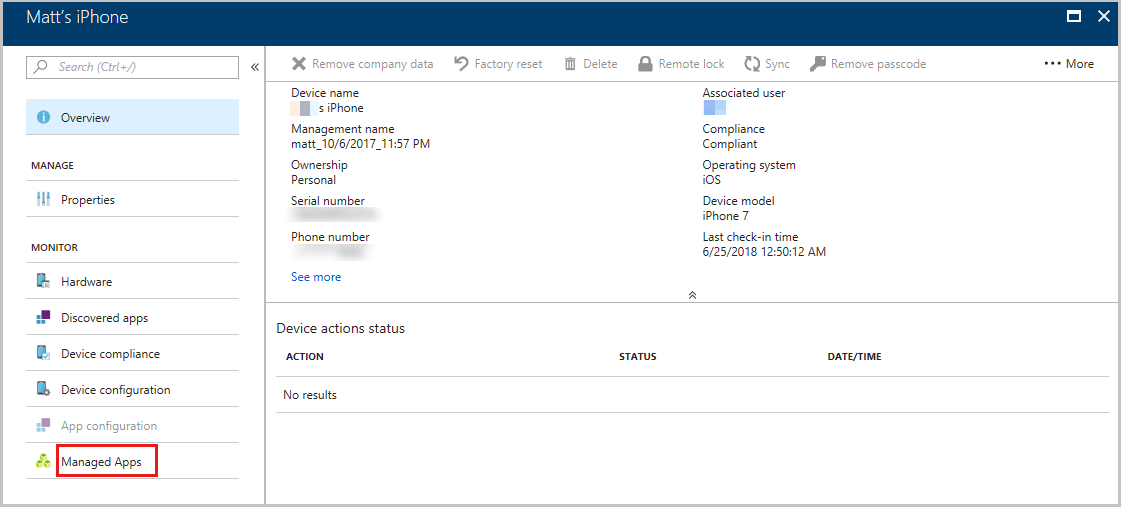Screen dimensions: 1121x507
Task: Click the Remove company data X icon
Action: 299,64
